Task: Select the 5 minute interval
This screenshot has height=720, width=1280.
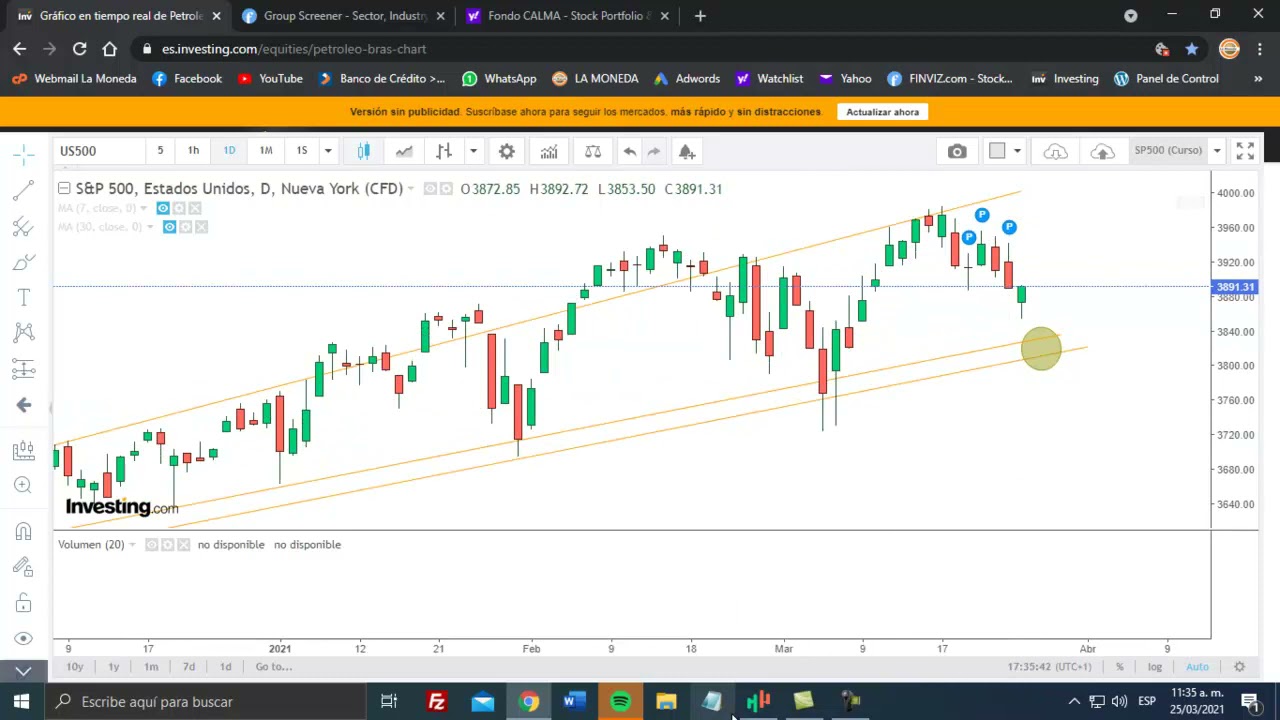Action: pos(160,150)
